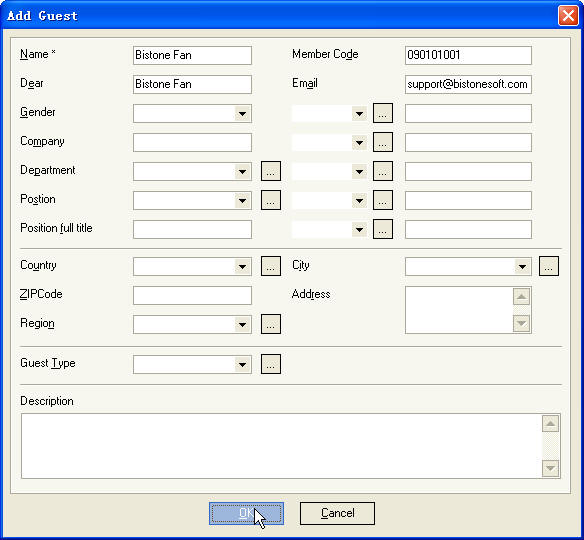Click the empty Company text field
This screenshot has width=584, height=540.
[192, 143]
